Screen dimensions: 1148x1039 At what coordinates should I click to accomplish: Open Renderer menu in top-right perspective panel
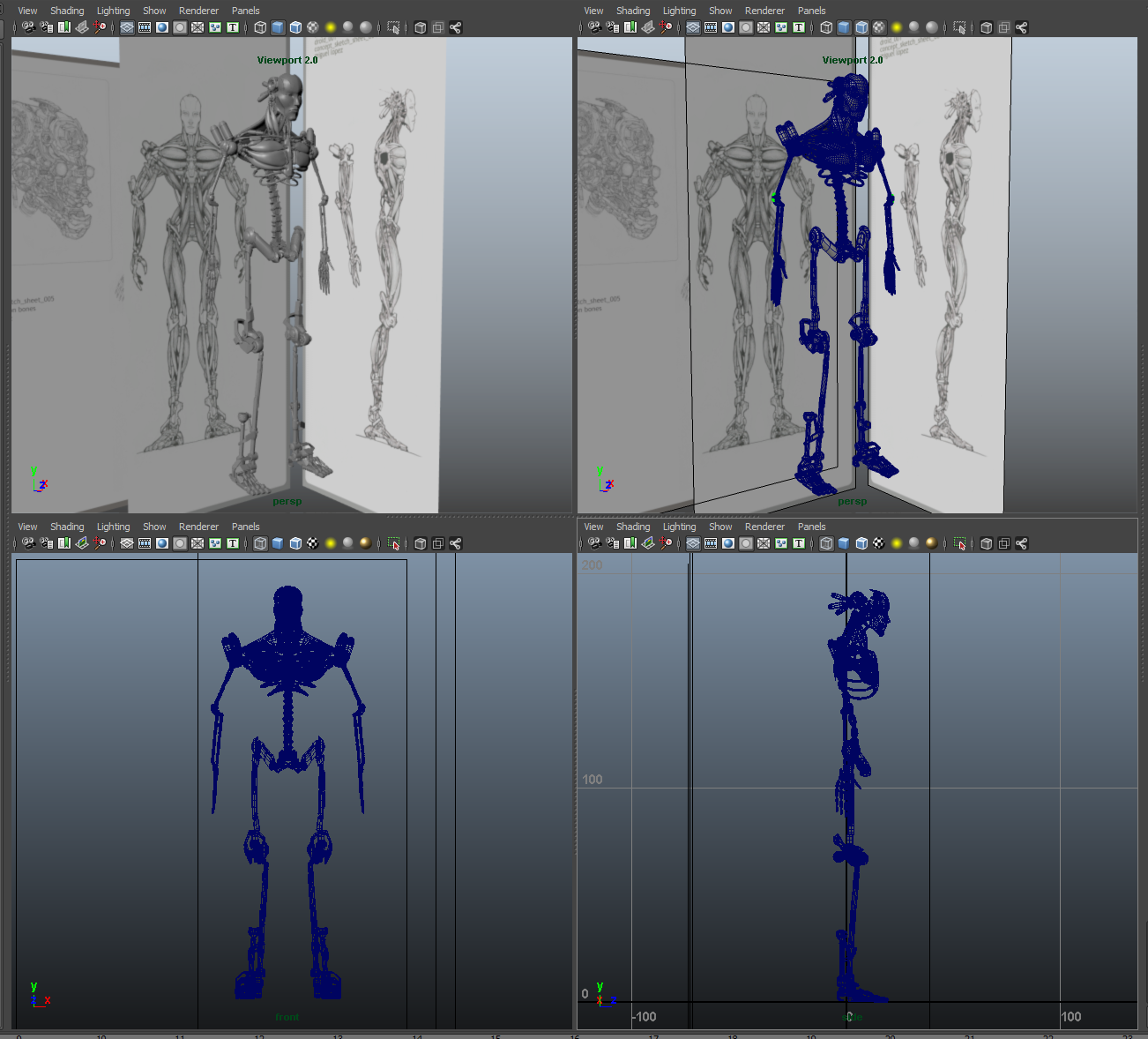coord(764,11)
